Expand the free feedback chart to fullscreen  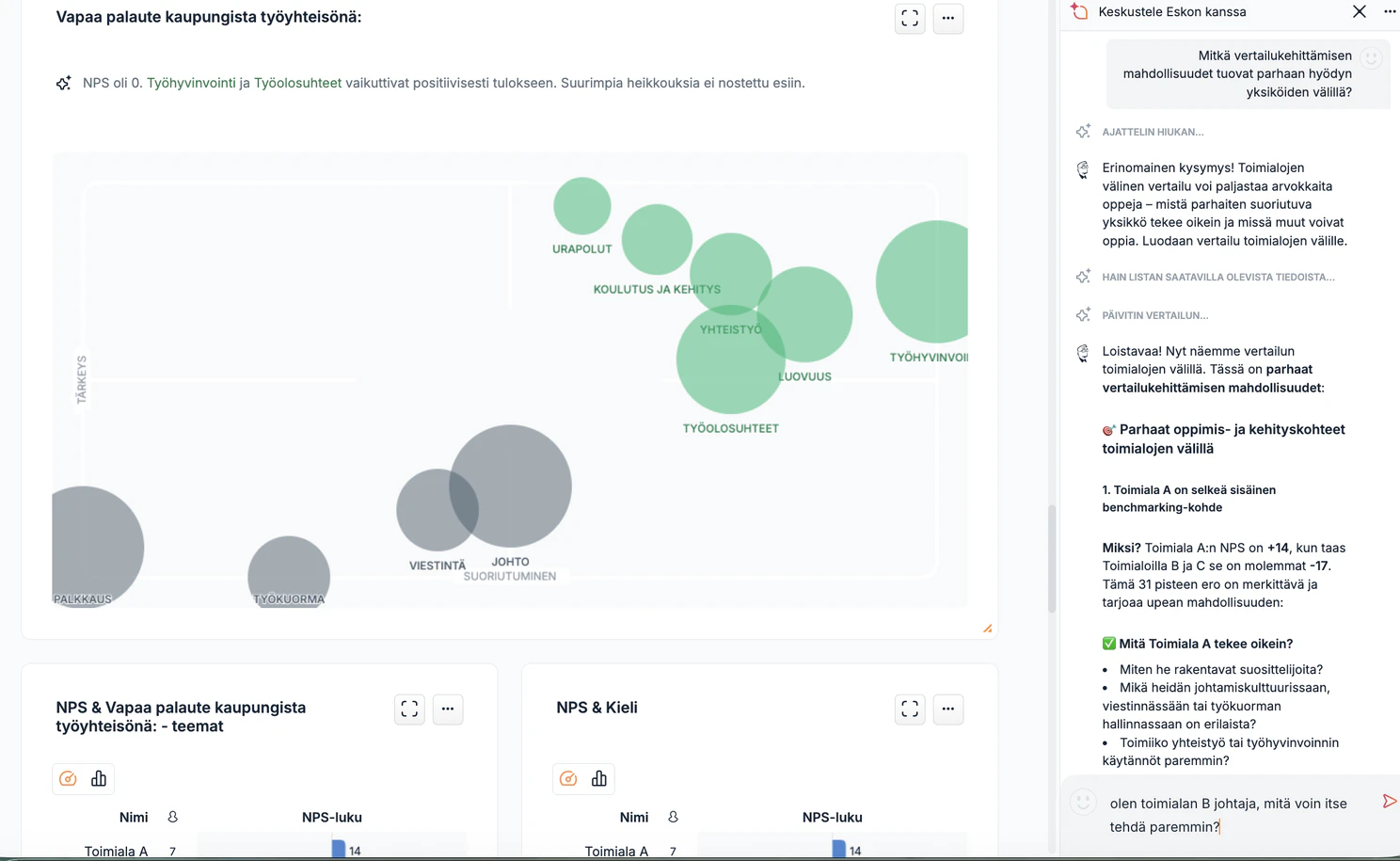click(910, 18)
